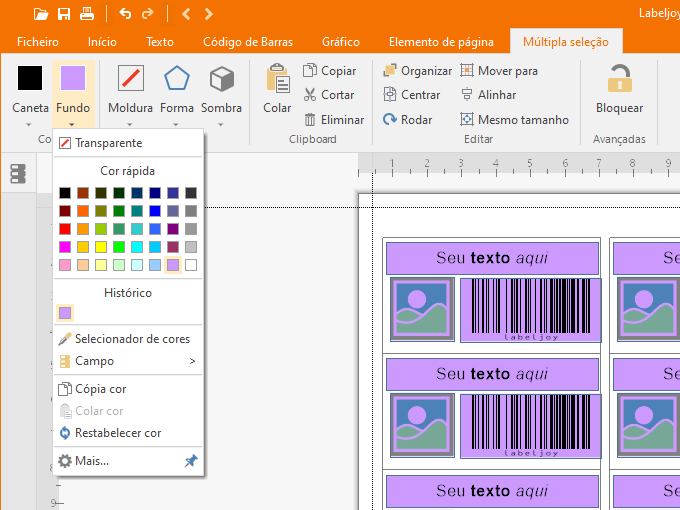Open the Alinhar align tool
680x510 pixels.
point(488,95)
